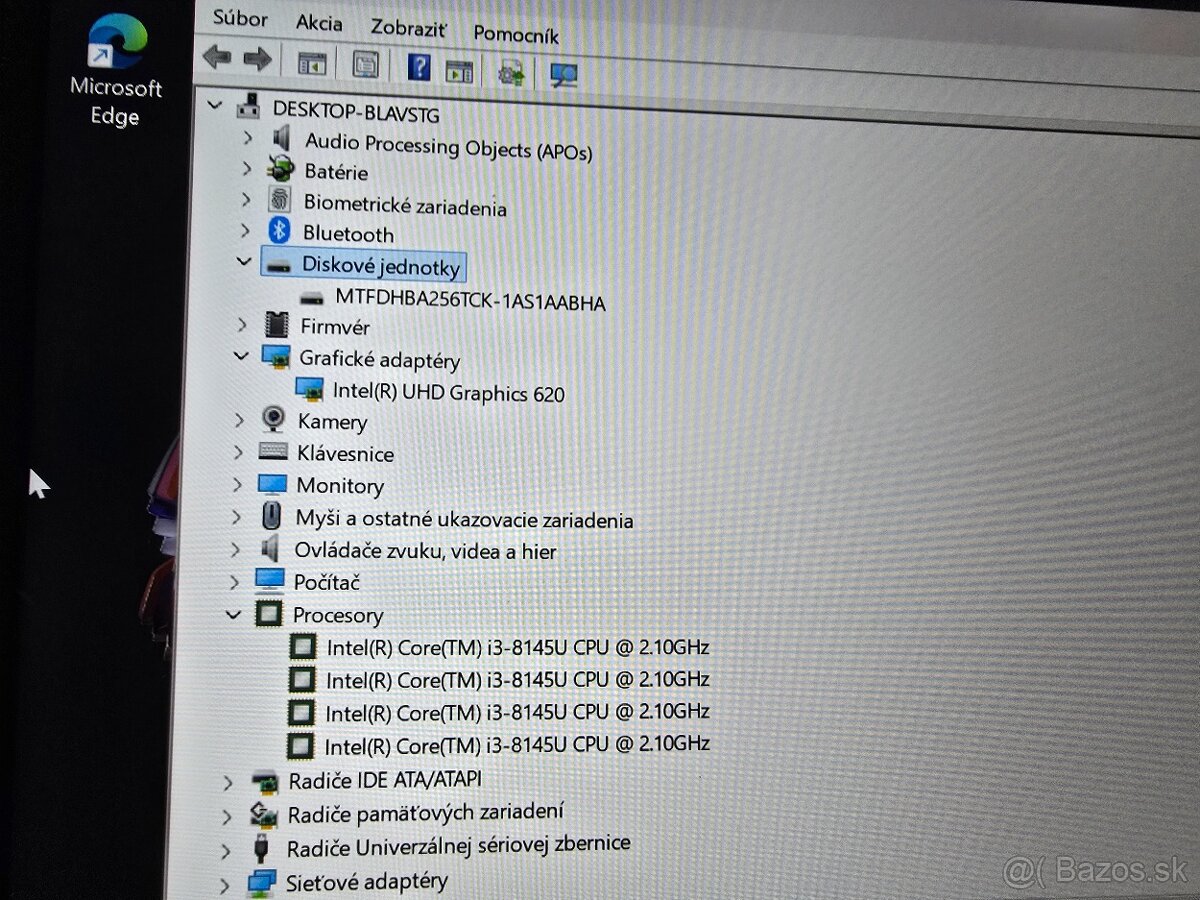Expand the Procesory category chevron
The width and height of the screenshot is (1200, 900).
click(233, 614)
